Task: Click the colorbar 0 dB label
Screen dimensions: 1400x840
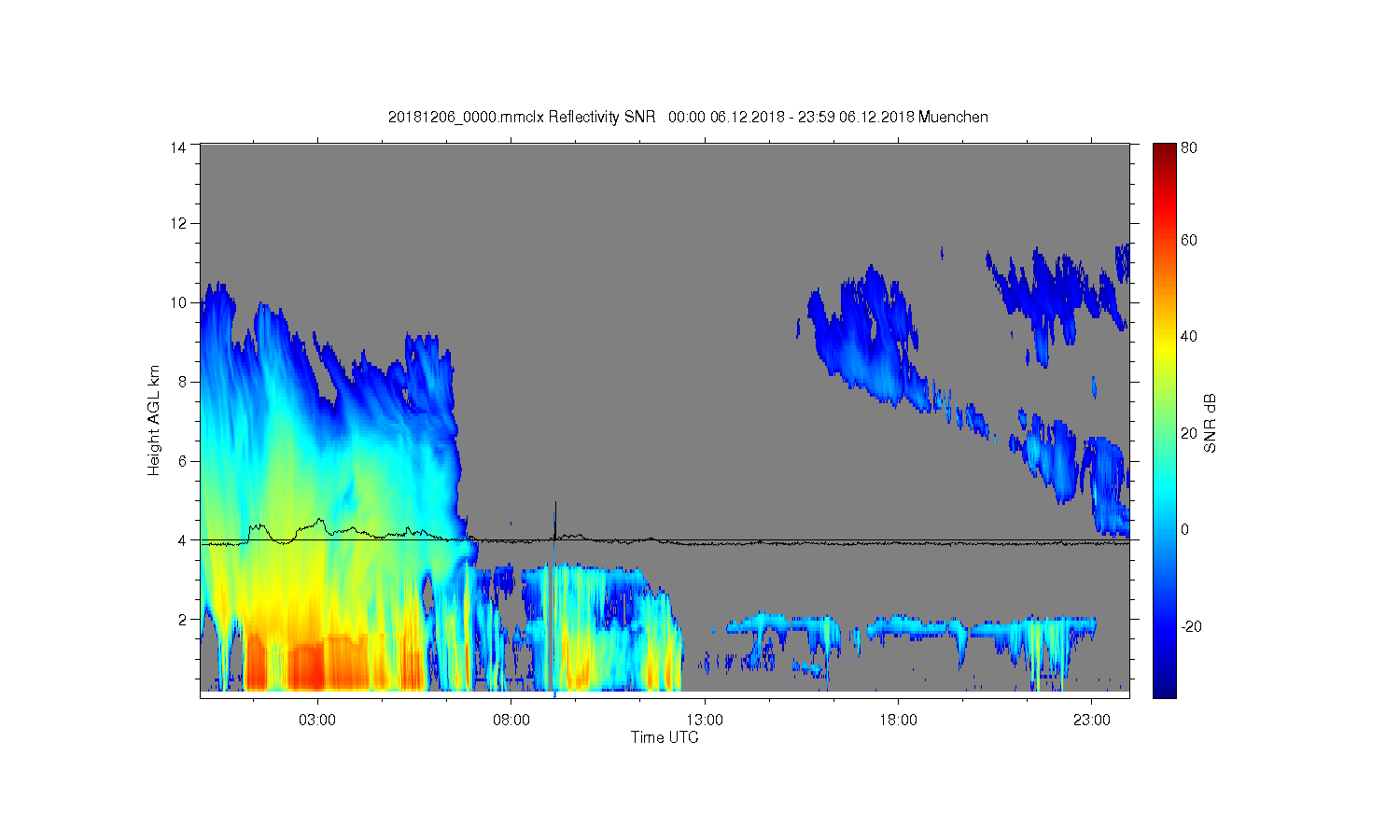Action: tap(1185, 529)
